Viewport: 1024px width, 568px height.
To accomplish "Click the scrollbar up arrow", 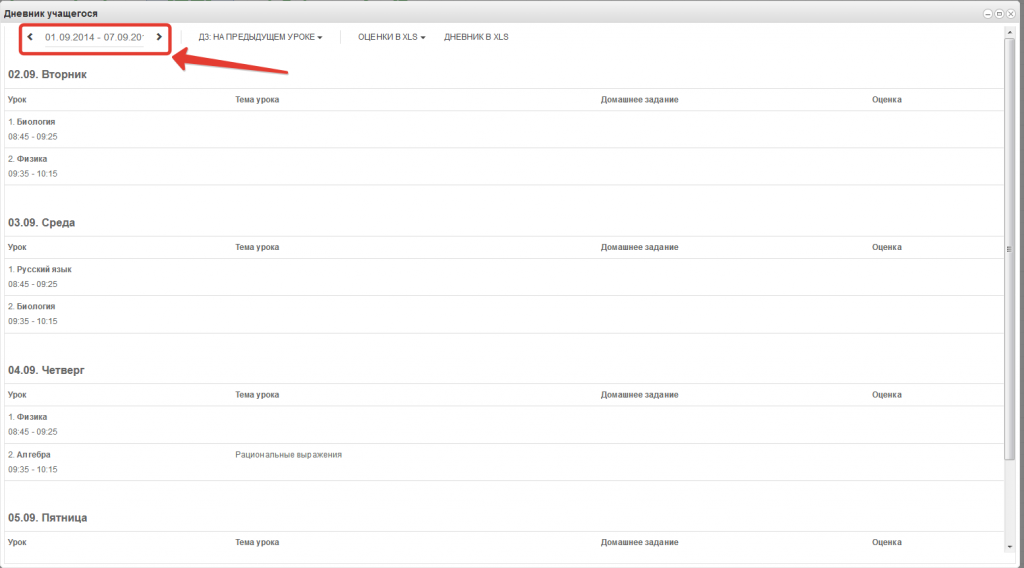I will tap(1010, 32).
